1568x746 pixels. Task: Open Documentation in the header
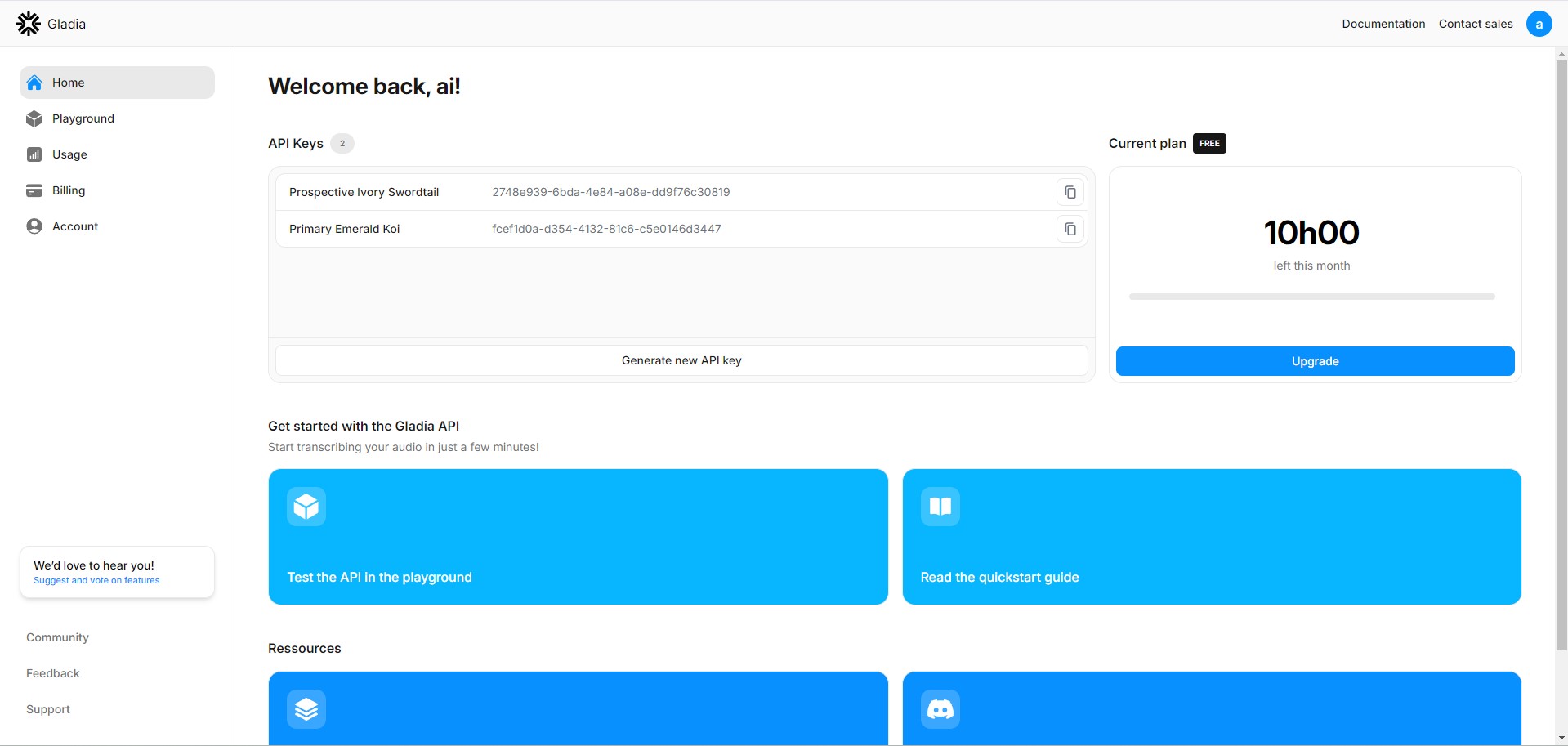1383,24
